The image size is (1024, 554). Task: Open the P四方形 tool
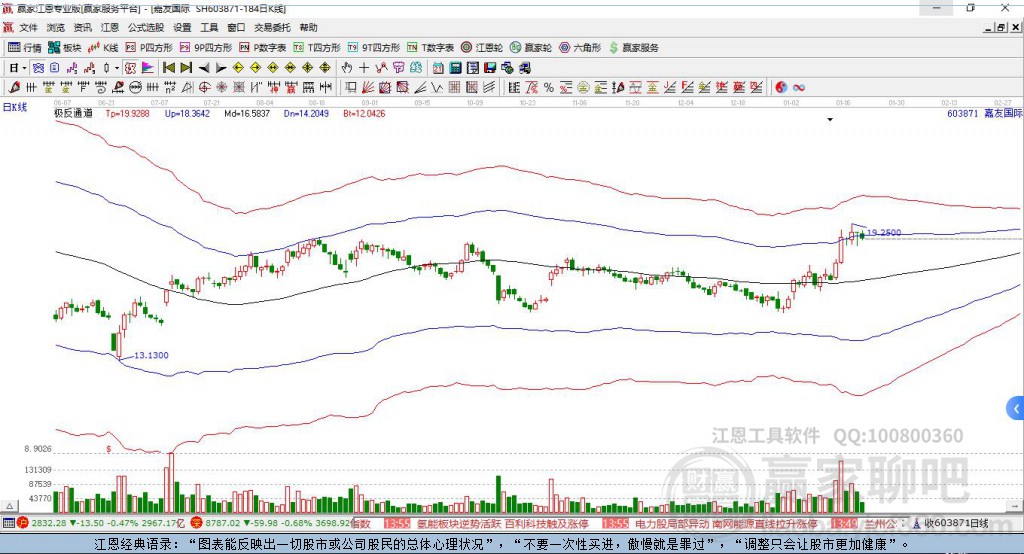tap(149, 48)
